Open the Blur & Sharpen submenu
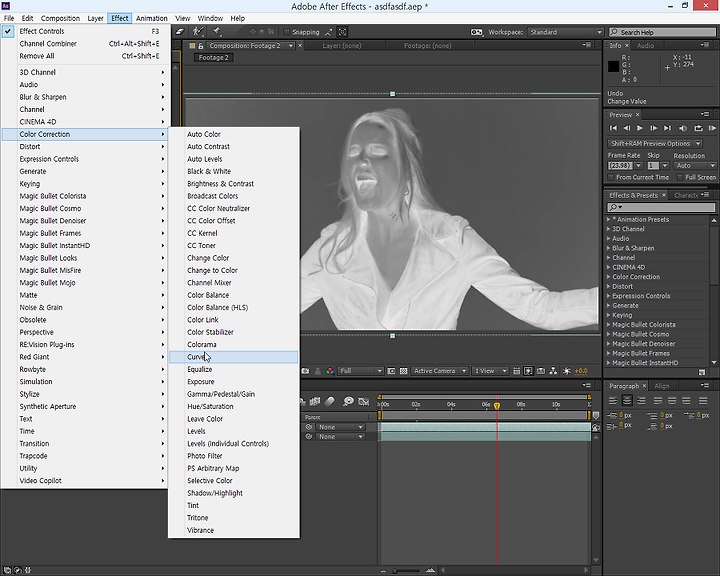 pyautogui.click(x=87, y=97)
